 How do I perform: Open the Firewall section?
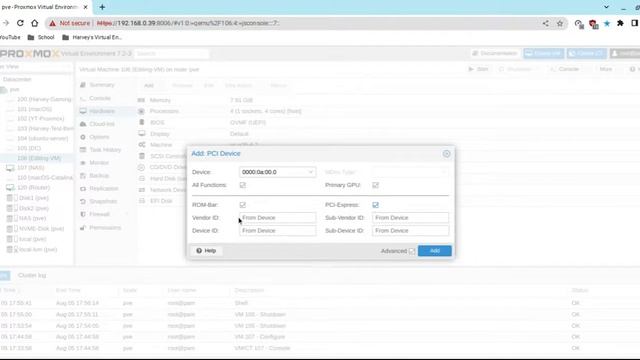click(99, 214)
